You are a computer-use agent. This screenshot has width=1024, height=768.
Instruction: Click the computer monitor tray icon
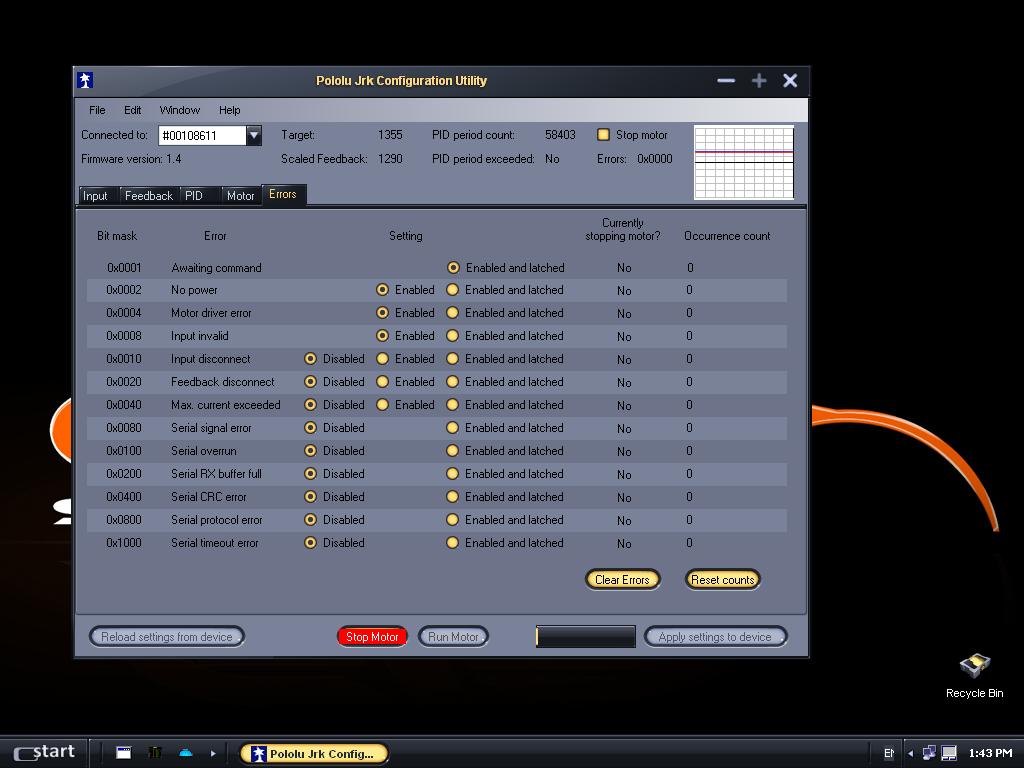pos(949,753)
